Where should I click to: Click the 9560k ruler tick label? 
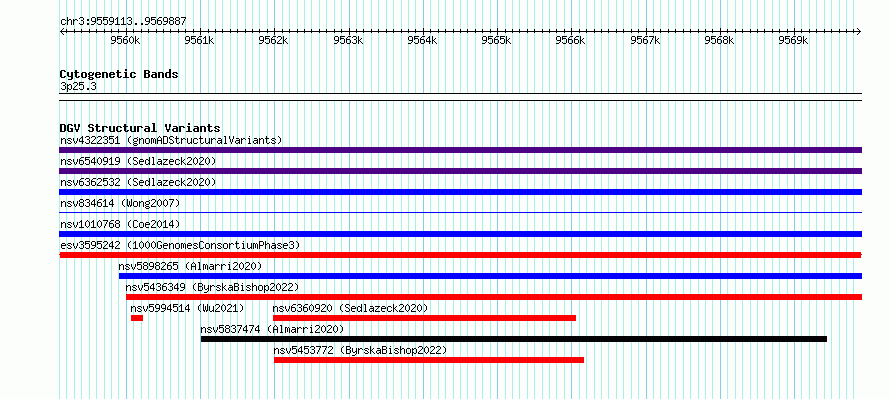(x=125, y=41)
